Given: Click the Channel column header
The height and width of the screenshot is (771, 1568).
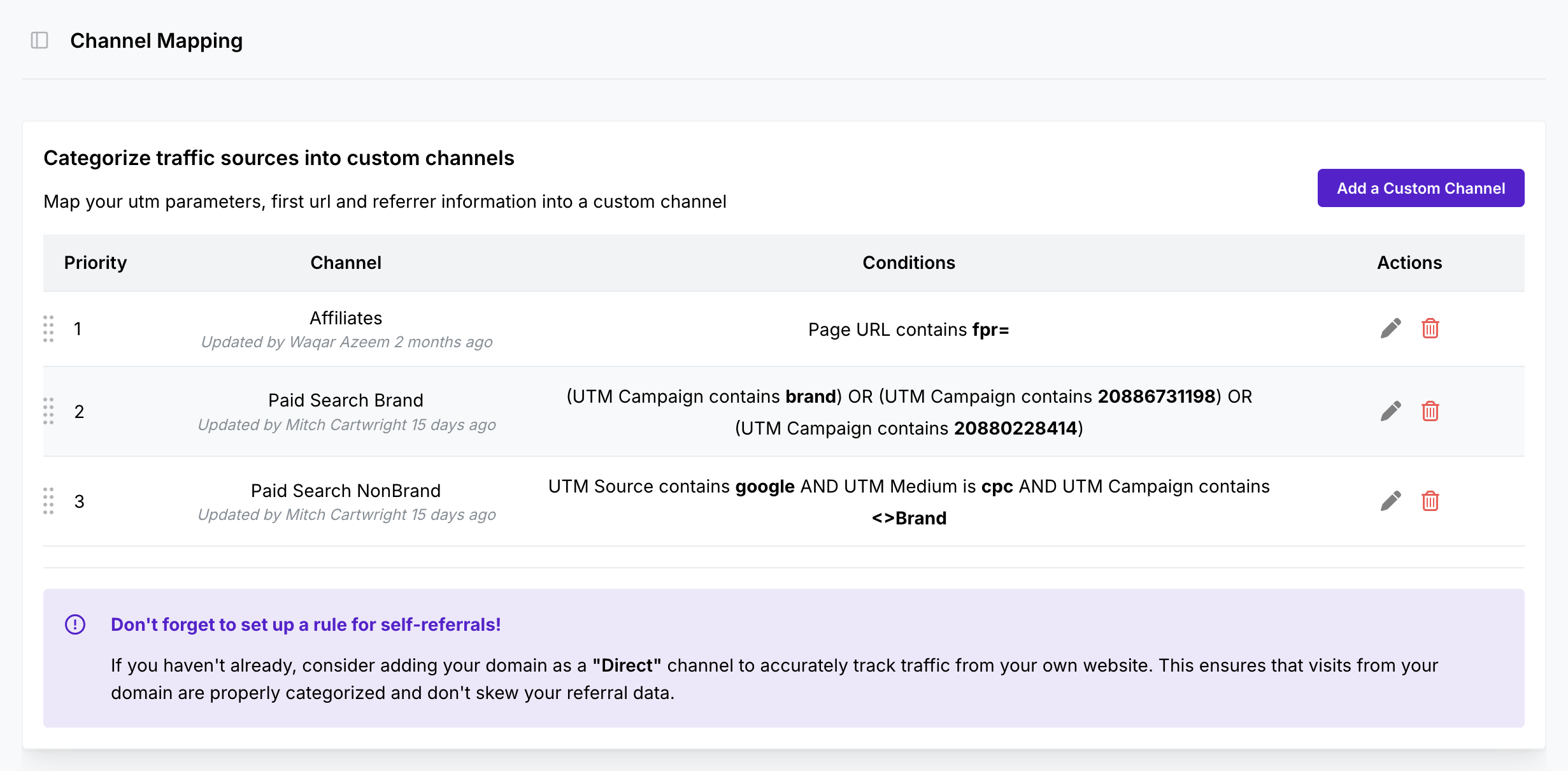Looking at the screenshot, I should coord(346,263).
